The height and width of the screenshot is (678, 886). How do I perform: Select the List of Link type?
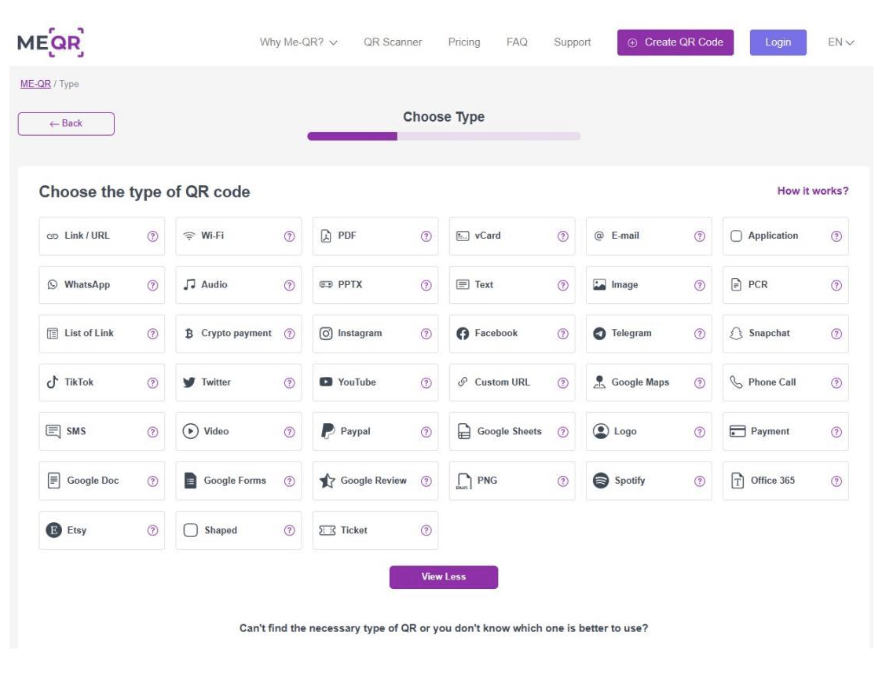click(102, 333)
